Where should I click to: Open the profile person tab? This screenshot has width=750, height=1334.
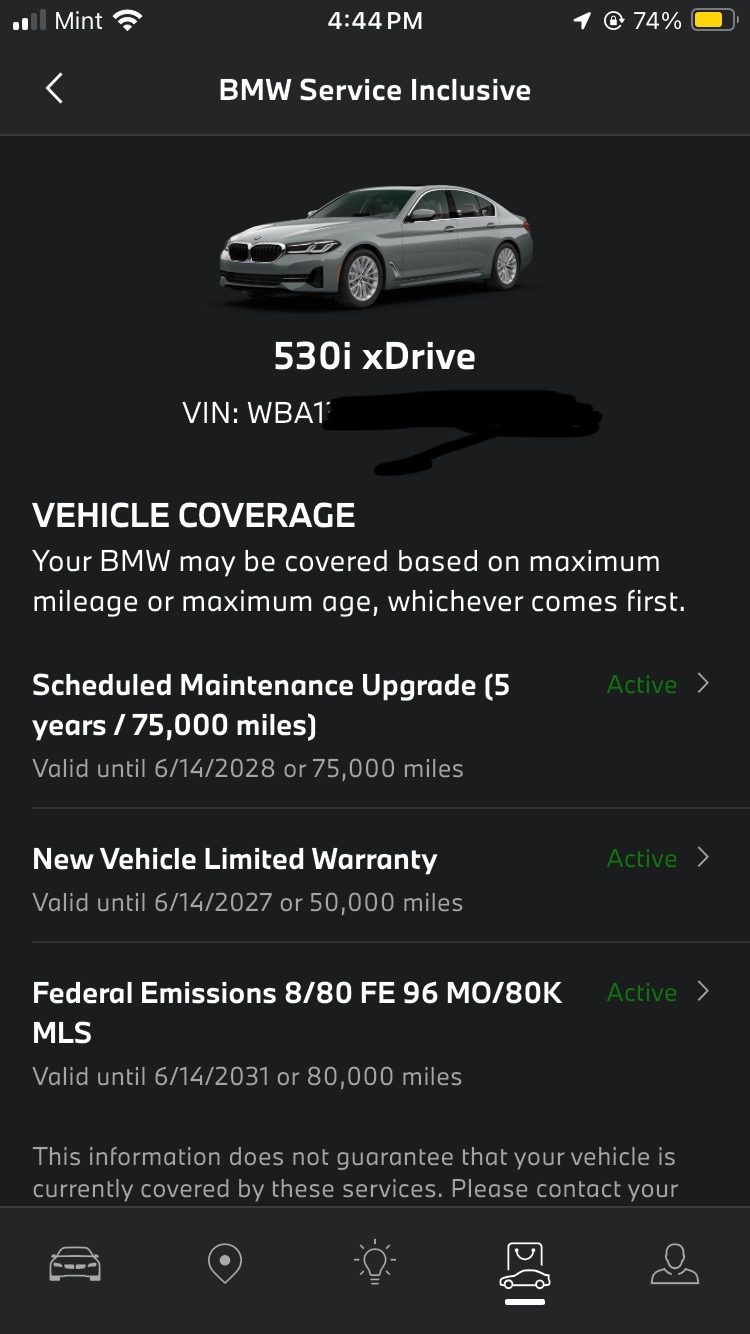675,1264
